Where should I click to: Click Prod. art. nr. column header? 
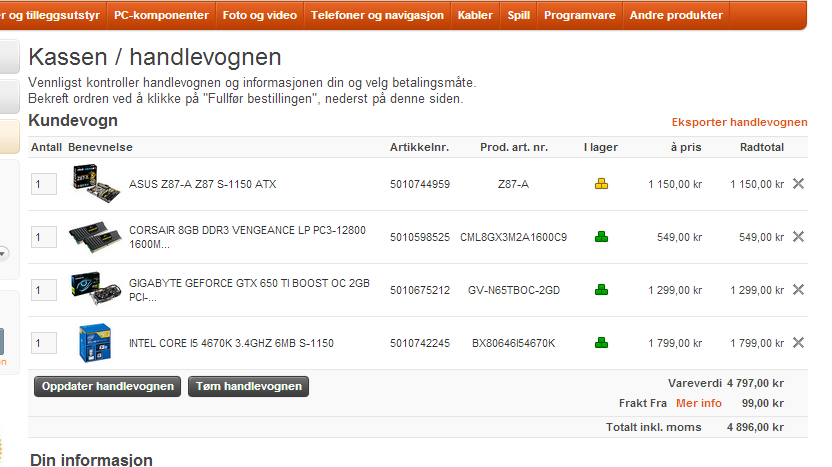coord(514,147)
